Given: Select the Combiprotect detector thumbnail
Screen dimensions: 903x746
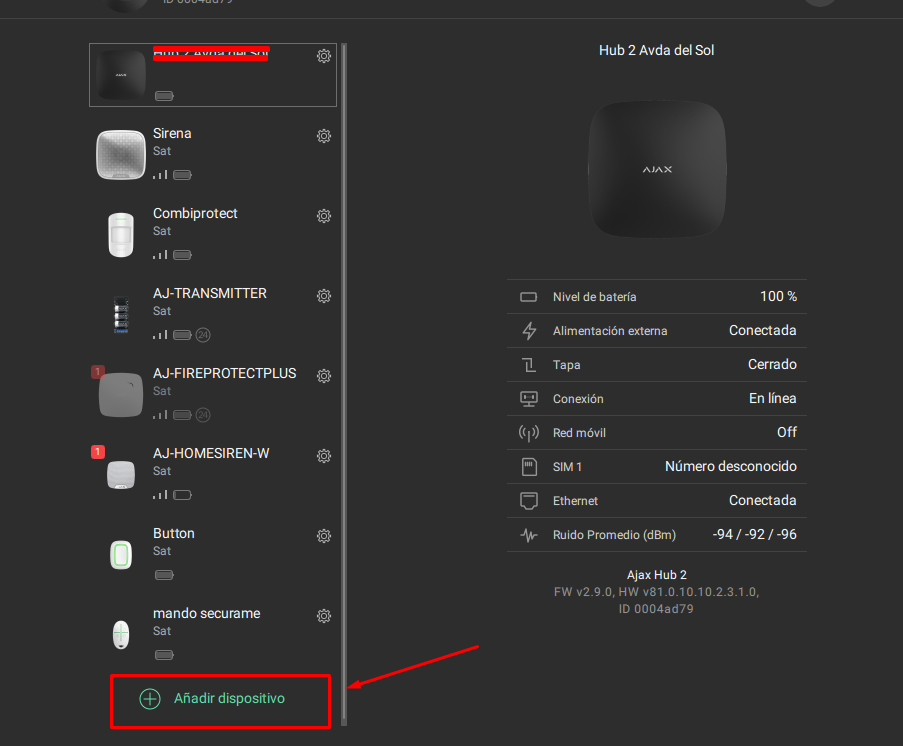Looking at the screenshot, I should coord(121,235).
